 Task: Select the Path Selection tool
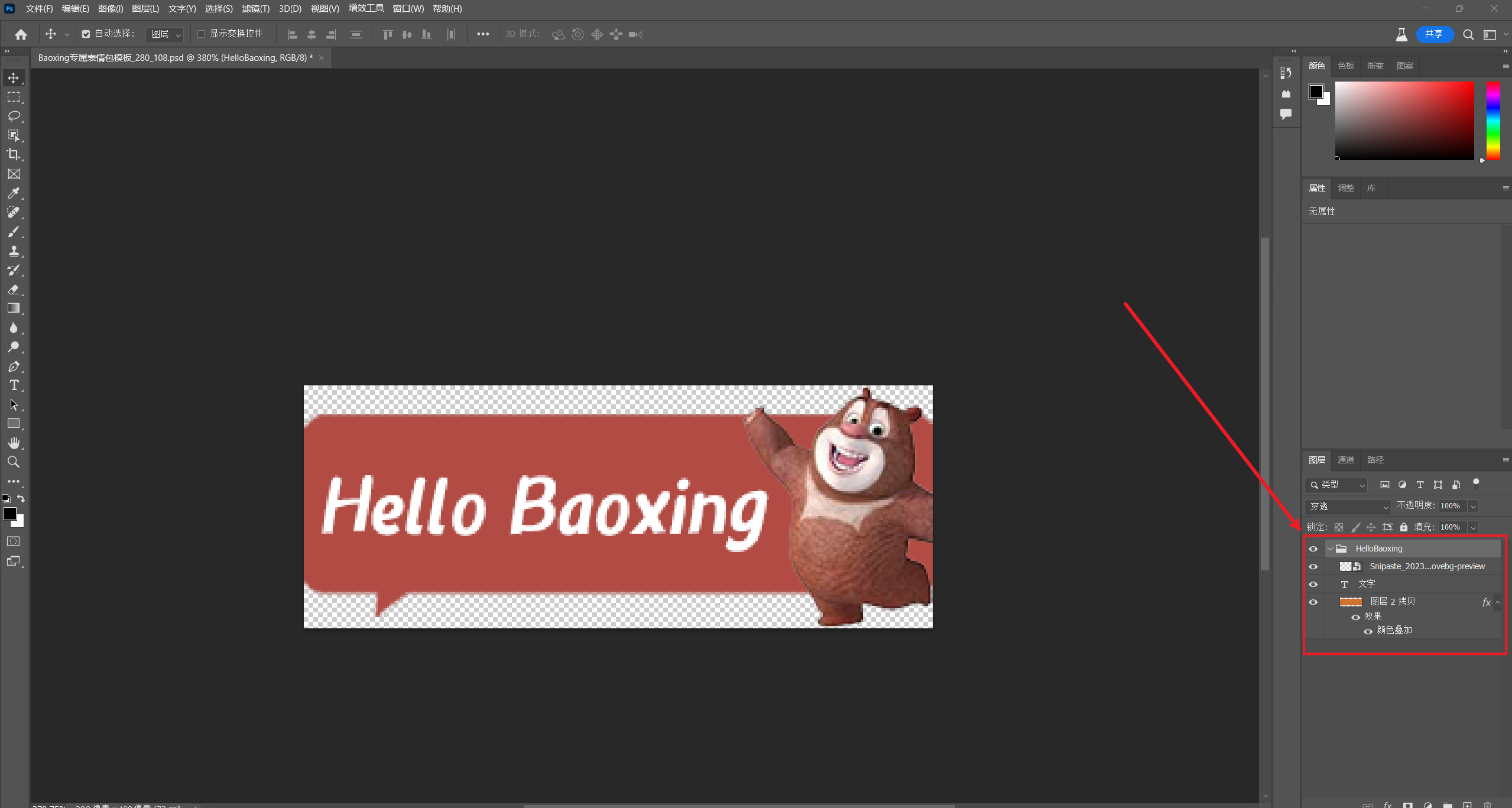click(x=14, y=405)
